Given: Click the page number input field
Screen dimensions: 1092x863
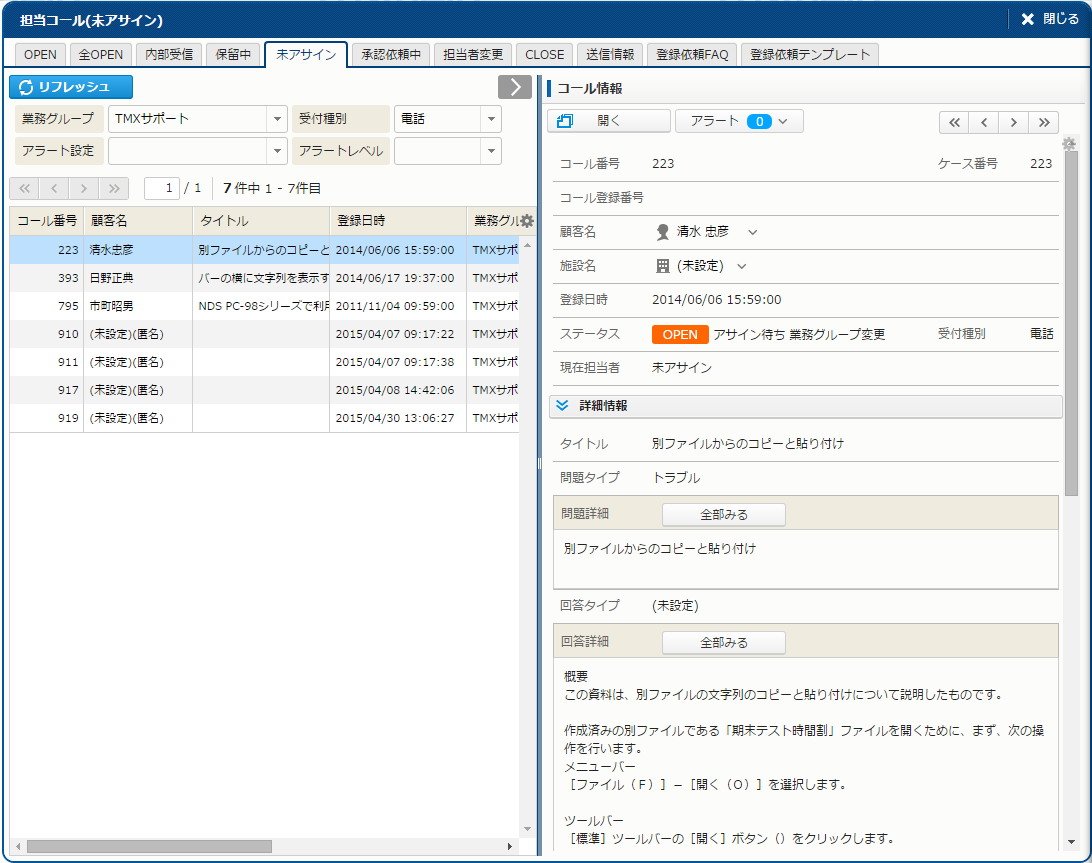Looking at the screenshot, I should (161, 188).
